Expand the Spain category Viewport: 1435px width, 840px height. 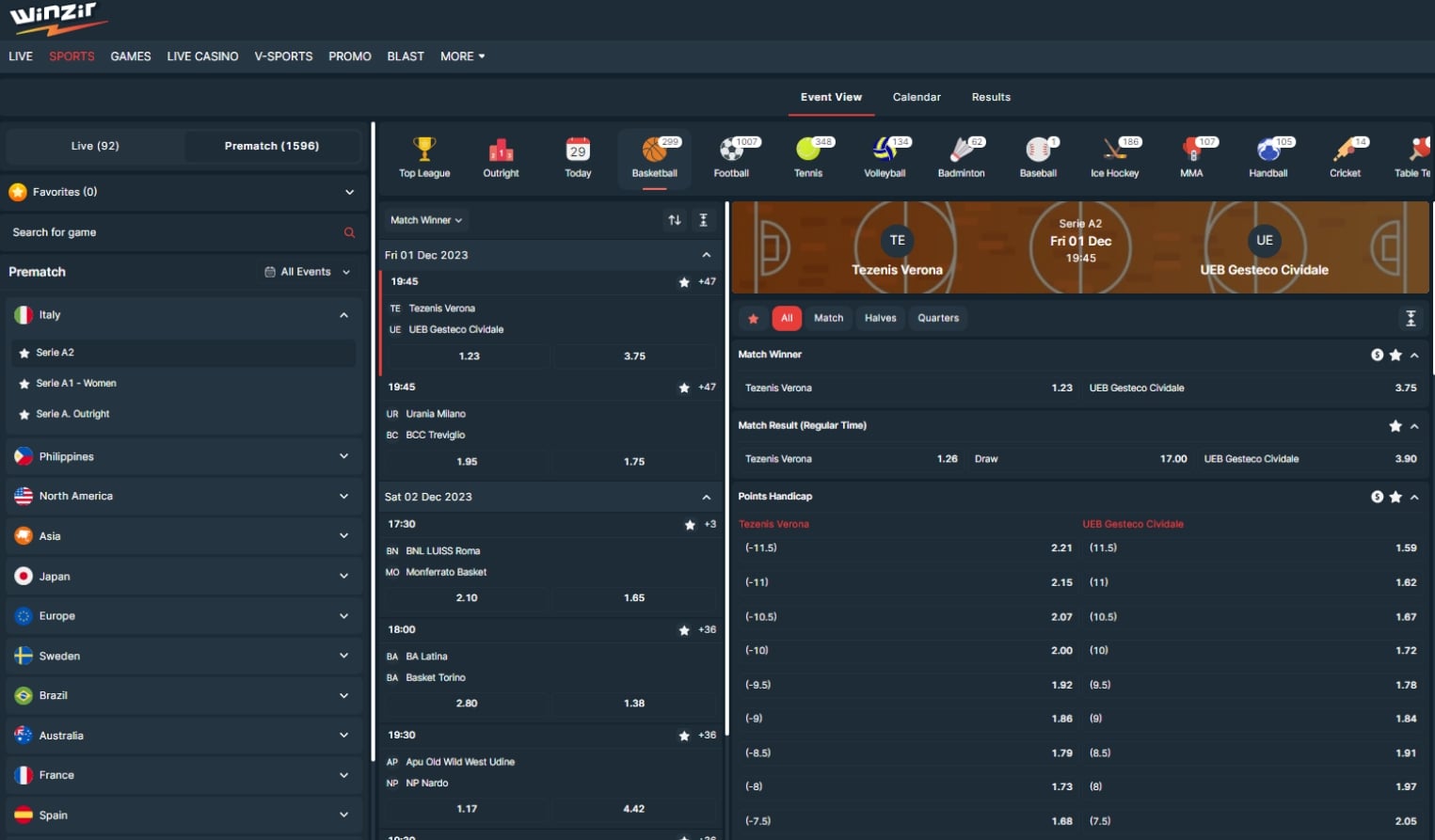(x=343, y=815)
